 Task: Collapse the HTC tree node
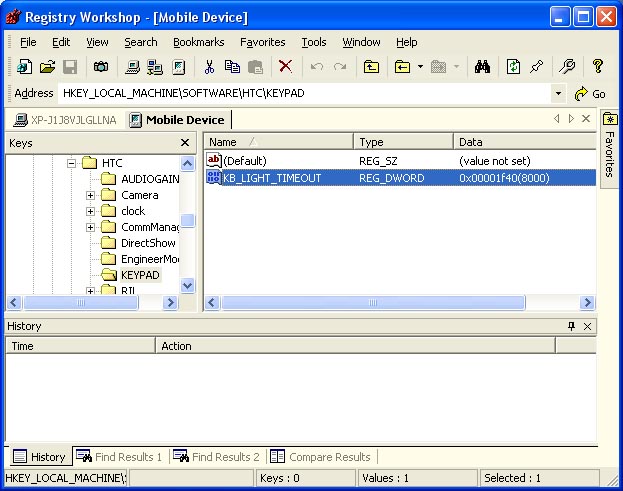point(73,163)
